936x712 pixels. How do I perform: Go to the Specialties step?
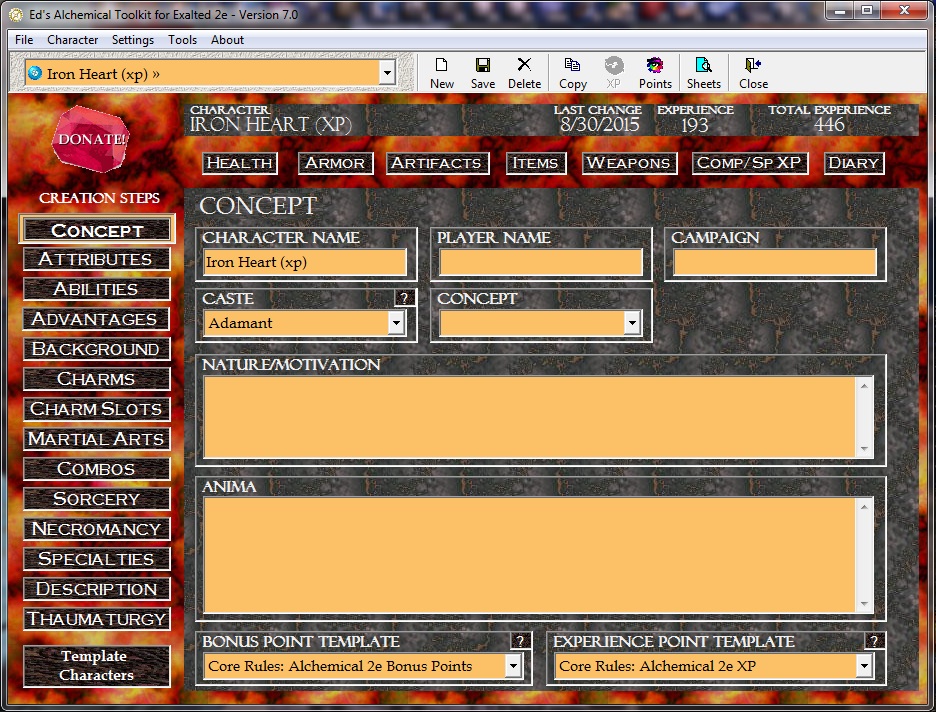97,559
